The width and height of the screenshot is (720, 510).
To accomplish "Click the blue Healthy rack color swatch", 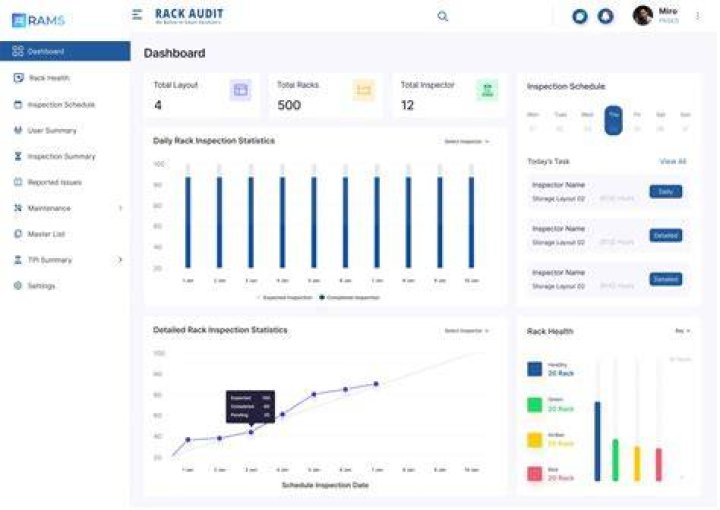I will click(x=534, y=369).
